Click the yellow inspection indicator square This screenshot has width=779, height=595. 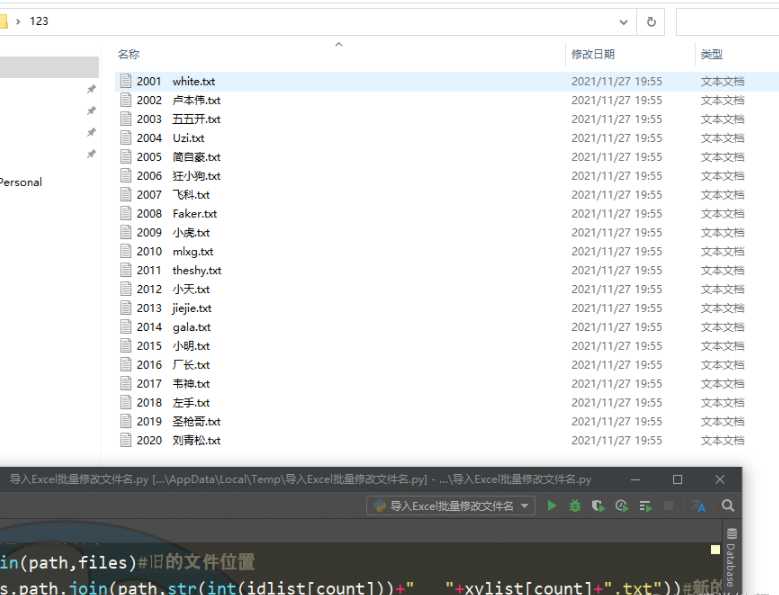pyautogui.click(x=715, y=549)
